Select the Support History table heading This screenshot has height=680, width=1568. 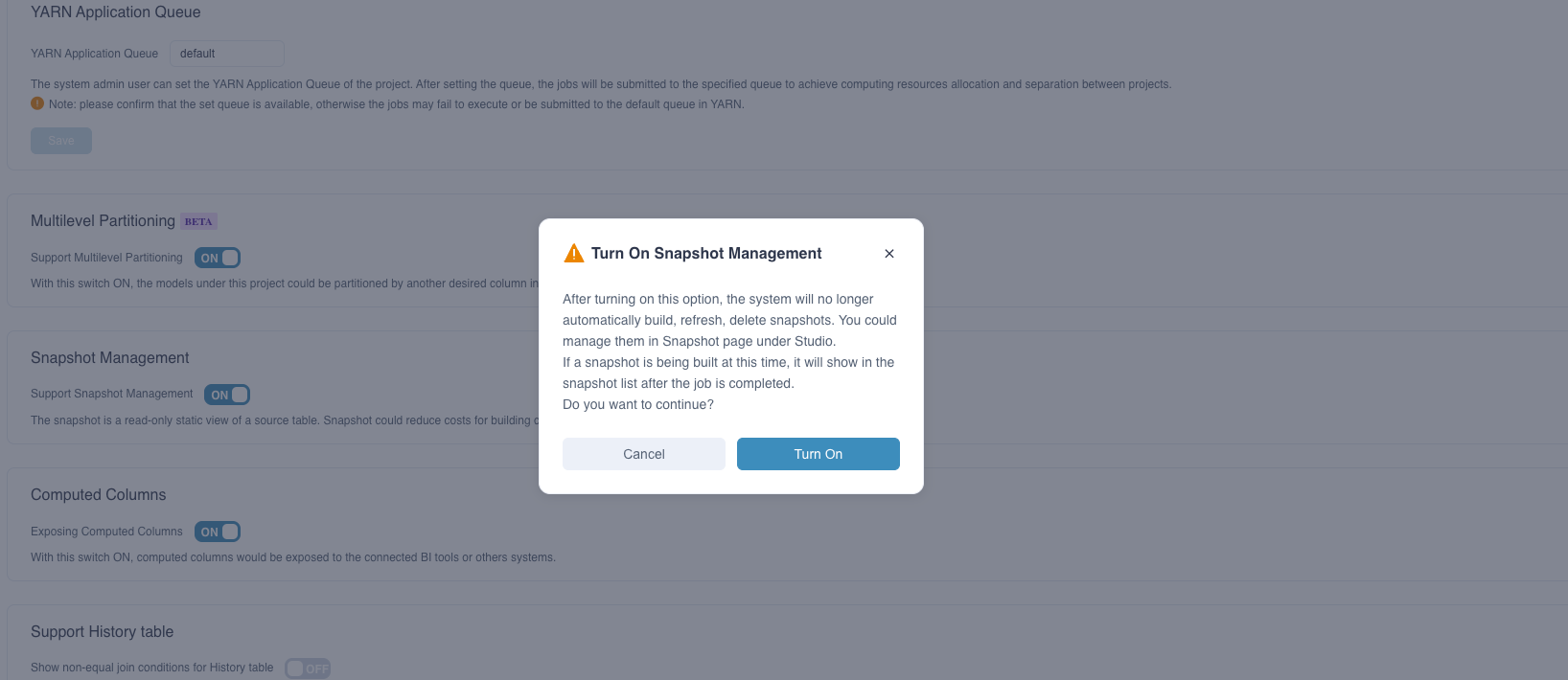(x=103, y=632)
